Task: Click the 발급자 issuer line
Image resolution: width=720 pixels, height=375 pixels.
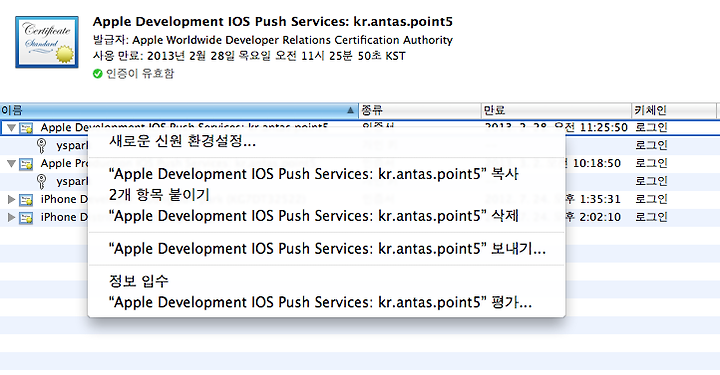Action: (273, 40)
